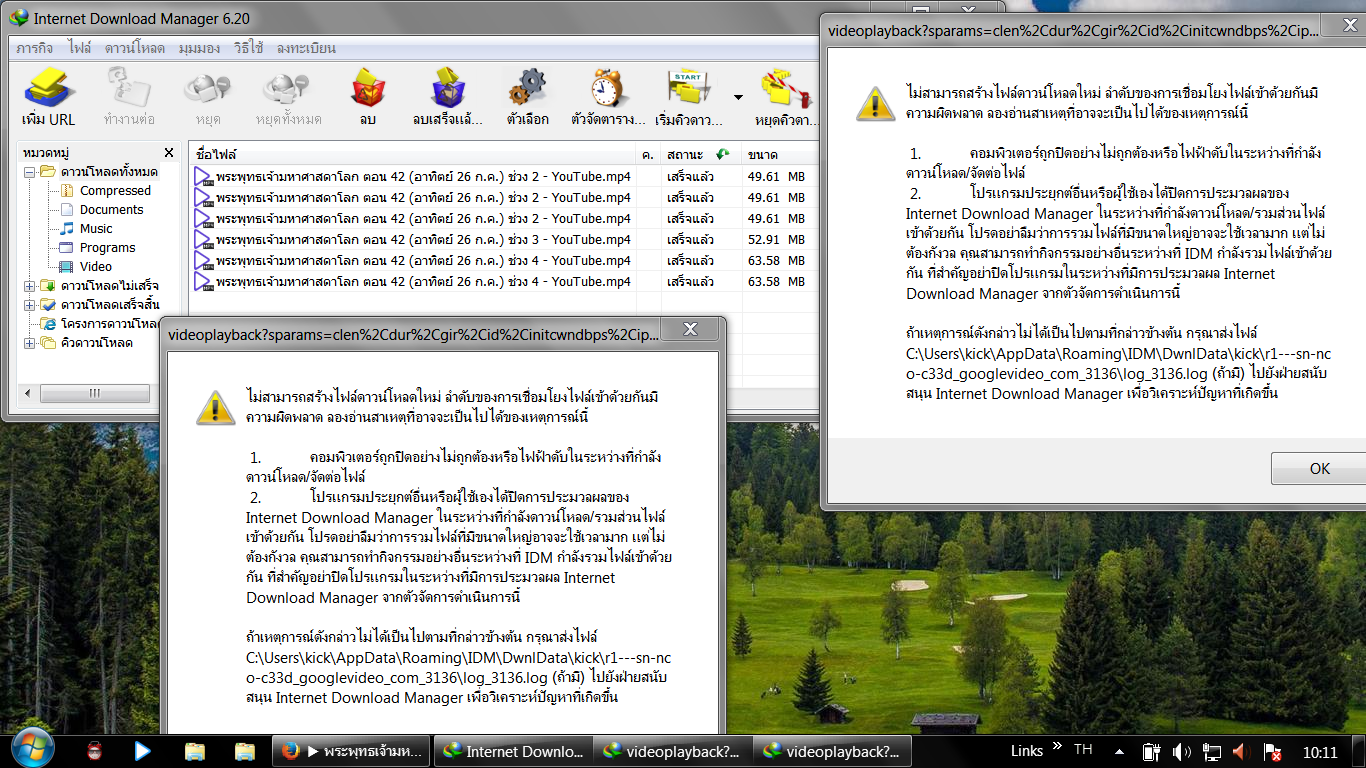1366x768 pixels.
Task: Select ดาวน์โหลดทั้งหมด folder label
Action: (x=109, y=172)
